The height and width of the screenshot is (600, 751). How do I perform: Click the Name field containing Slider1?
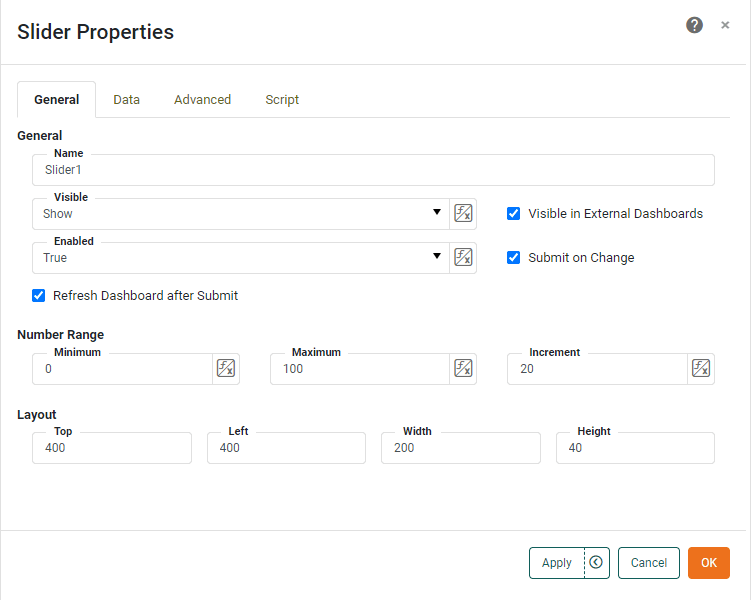(373, 170)
